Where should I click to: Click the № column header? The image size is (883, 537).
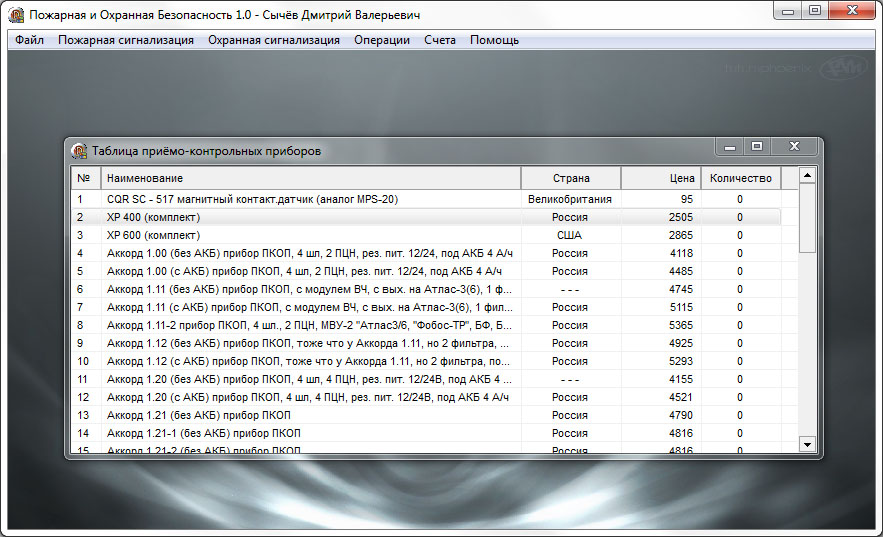tap(84, 178)
